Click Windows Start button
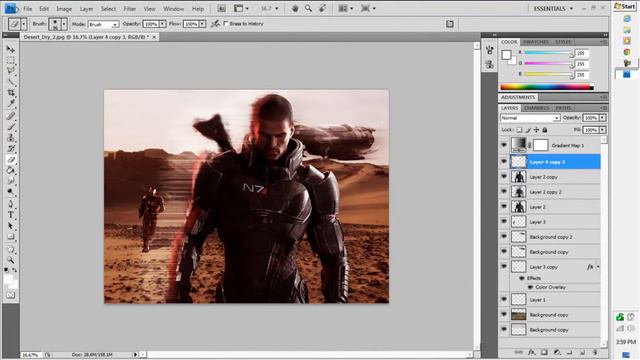This screenshot has height=360, width=640. pyautogui.click(x=625, y=6)
